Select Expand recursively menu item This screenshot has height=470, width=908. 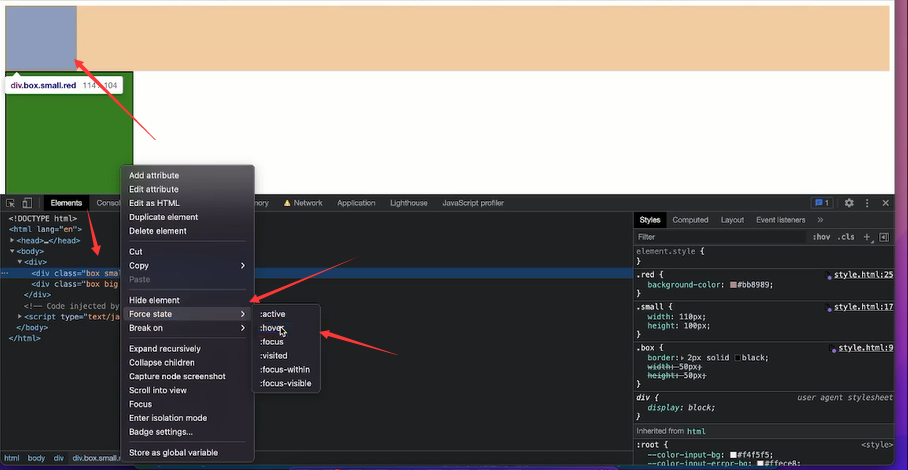click(187, 349)
